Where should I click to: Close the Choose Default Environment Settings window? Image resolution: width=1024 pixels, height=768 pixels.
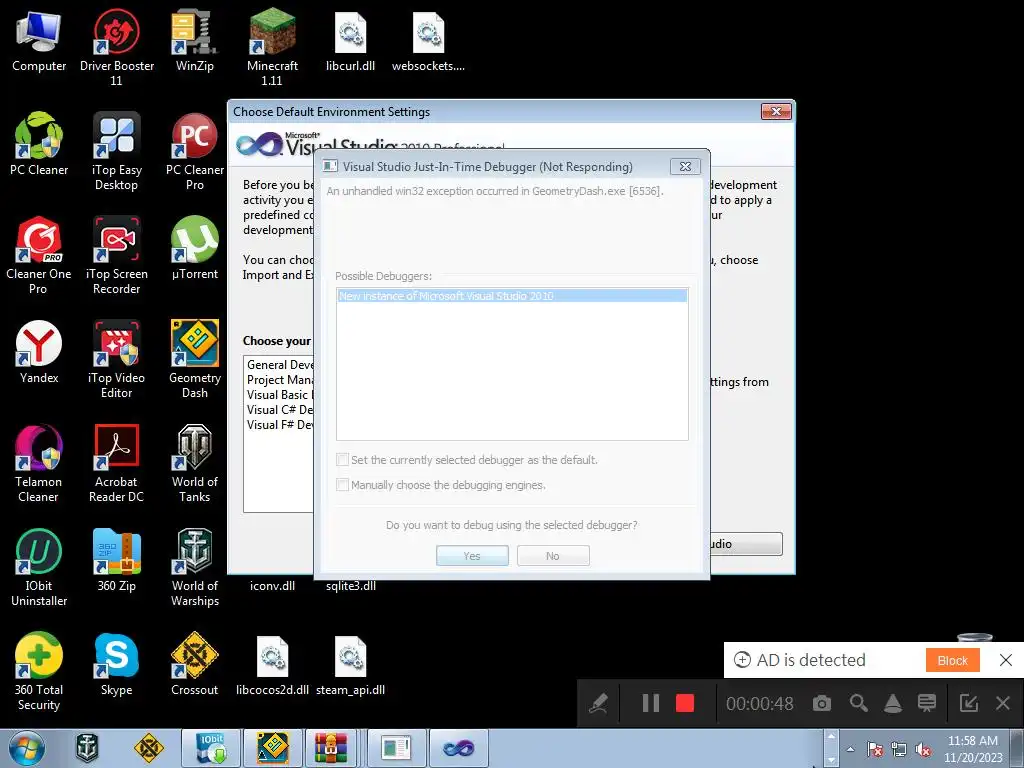pyautogui.click(x=776, y=112)
